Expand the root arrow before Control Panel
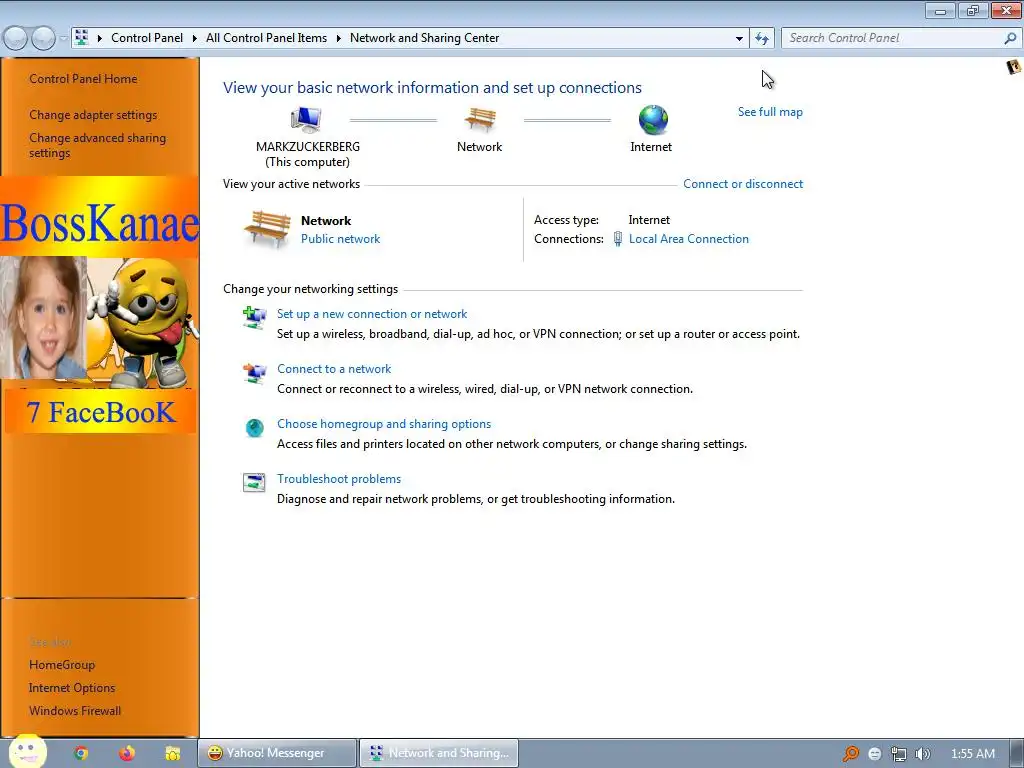This screenshot has height=768, width=1024. tap(99, 38)
